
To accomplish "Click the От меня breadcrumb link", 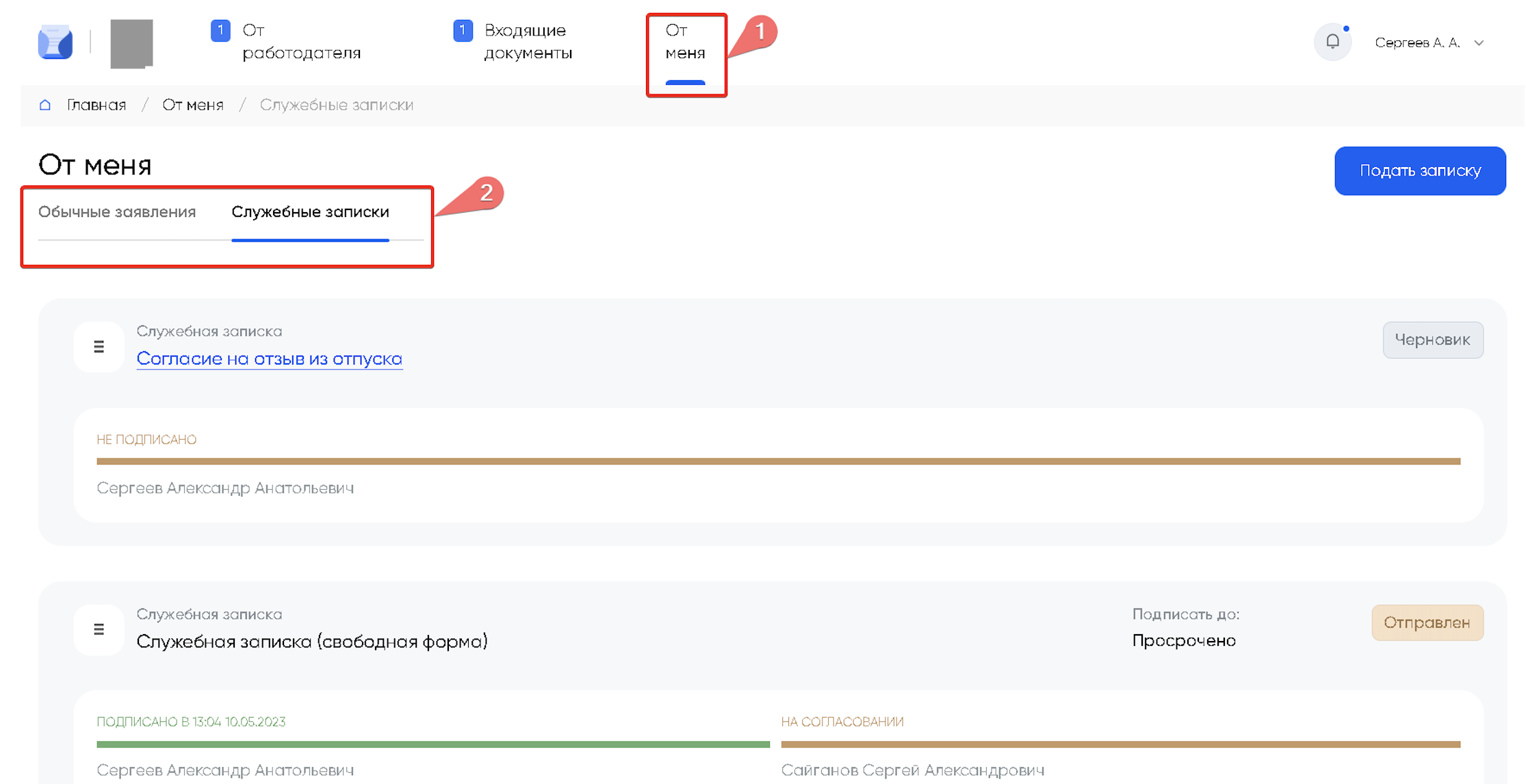I will click(193, 105).
